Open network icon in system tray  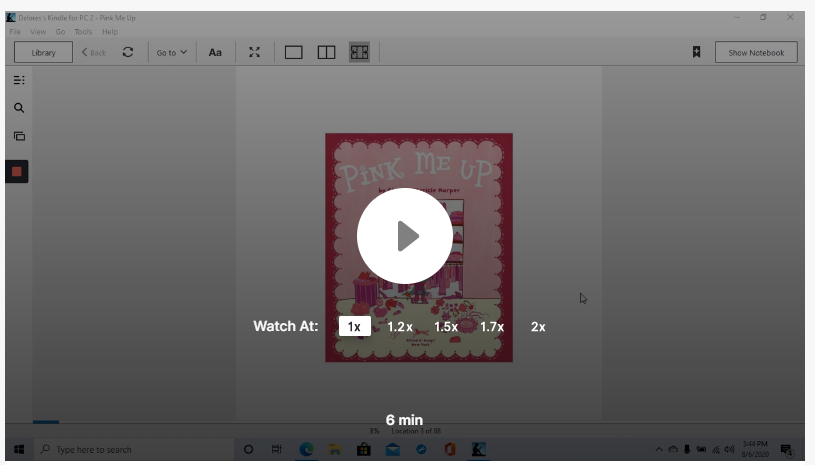coord(716,449)
